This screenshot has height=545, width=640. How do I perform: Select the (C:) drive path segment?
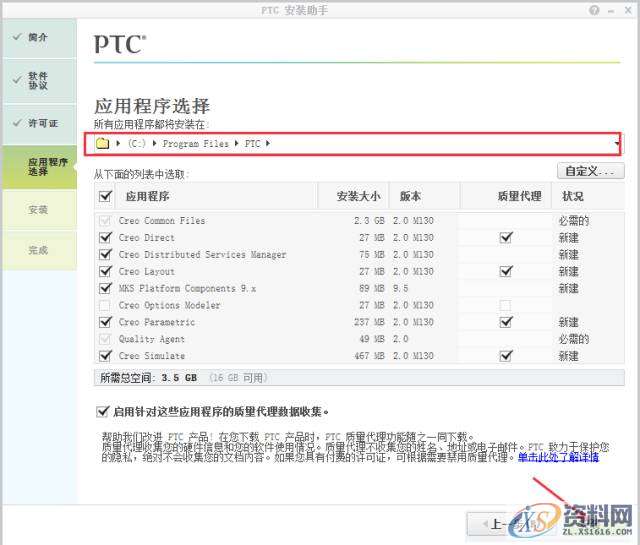[137, 144]
